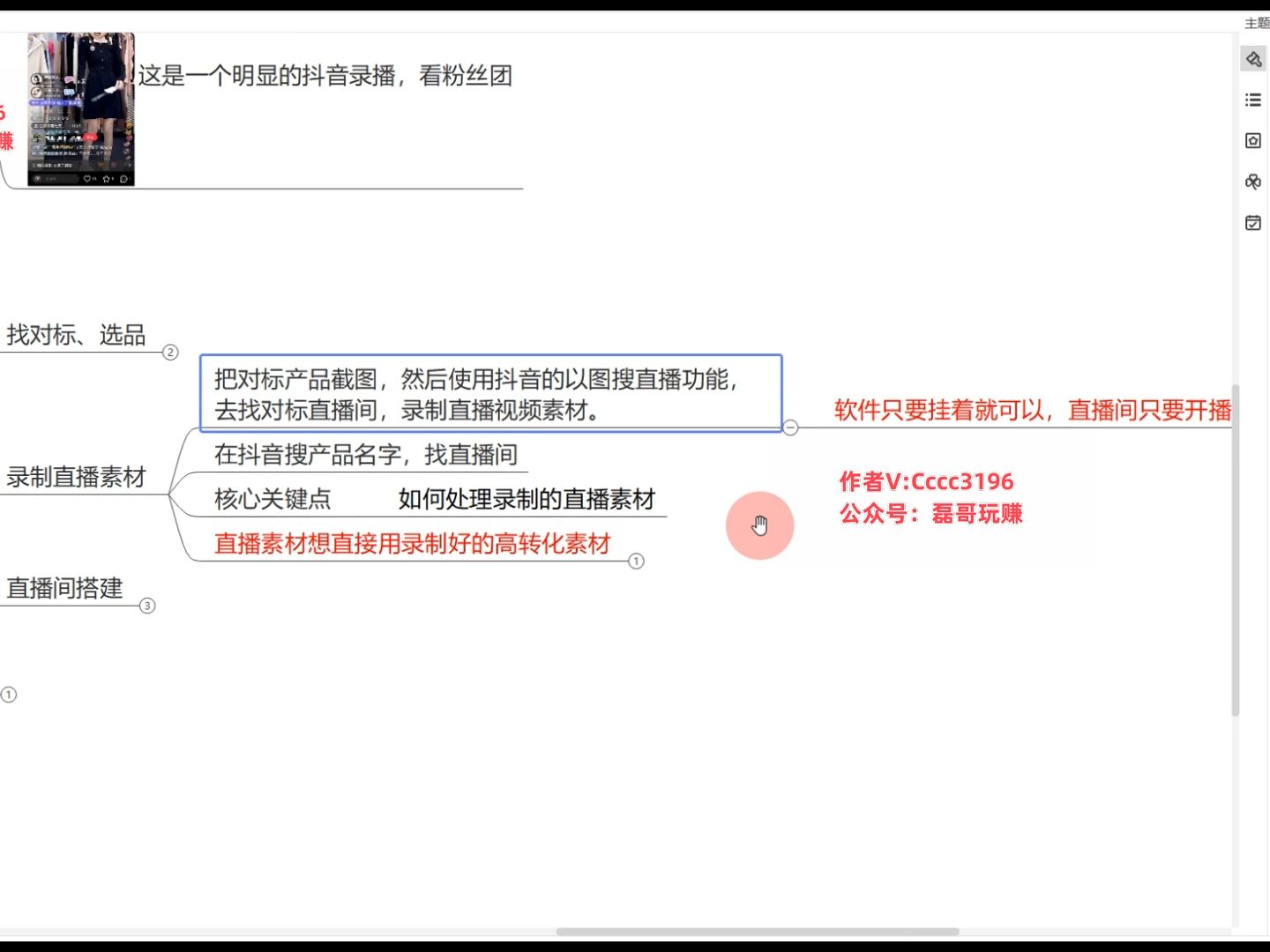Click the vertical scrollbar thumb
The image size is (1270, 952).
tap(1236, 550)
